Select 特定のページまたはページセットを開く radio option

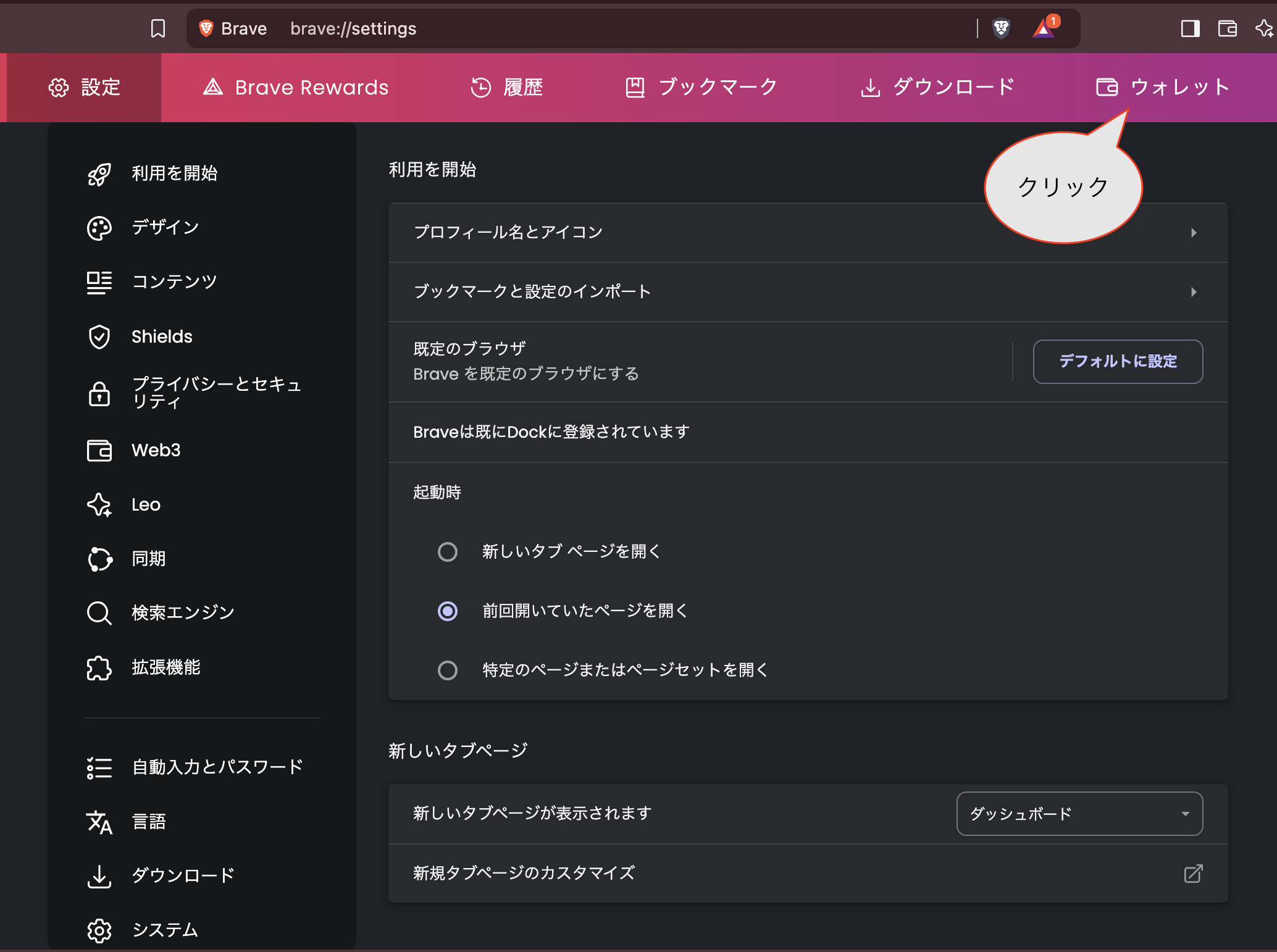(448, 670)
